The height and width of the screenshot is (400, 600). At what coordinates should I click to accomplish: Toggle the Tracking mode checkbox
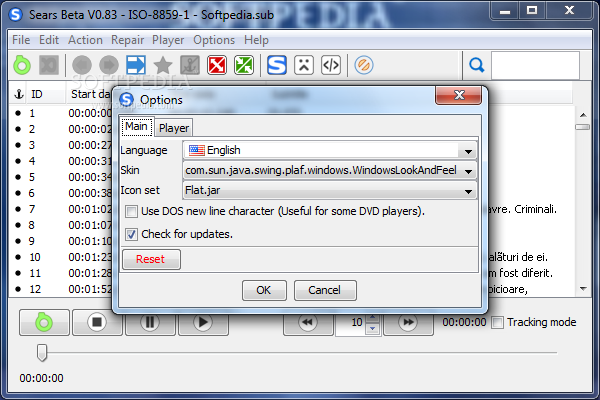pyautogui.click(x=497, y=322)
